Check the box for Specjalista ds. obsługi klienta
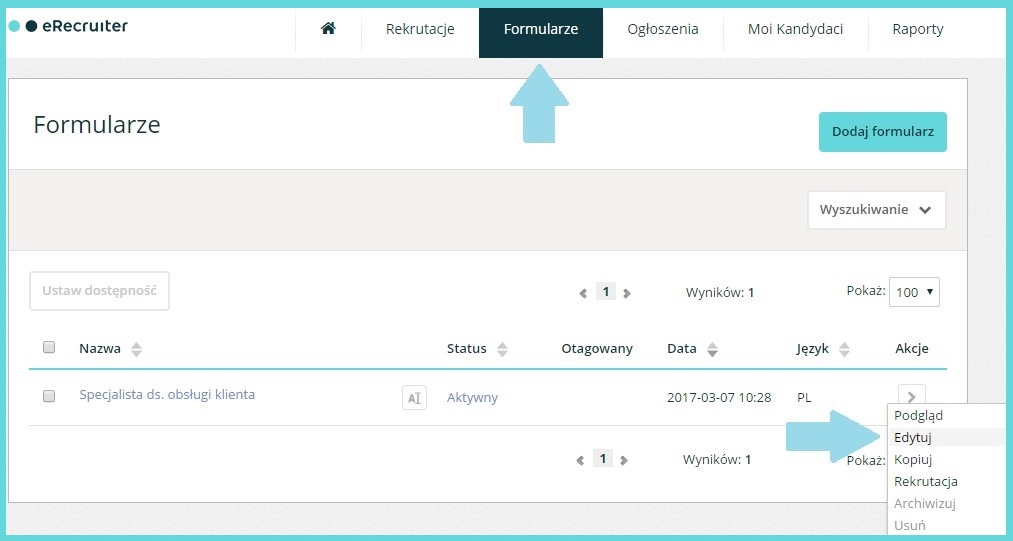The width and height of the screenshot is (1013, 541). click(x=49, y=396)
